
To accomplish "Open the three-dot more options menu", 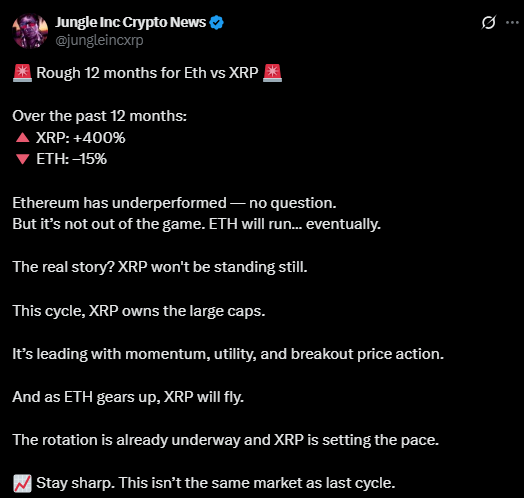I will click(x=512, y=22).
